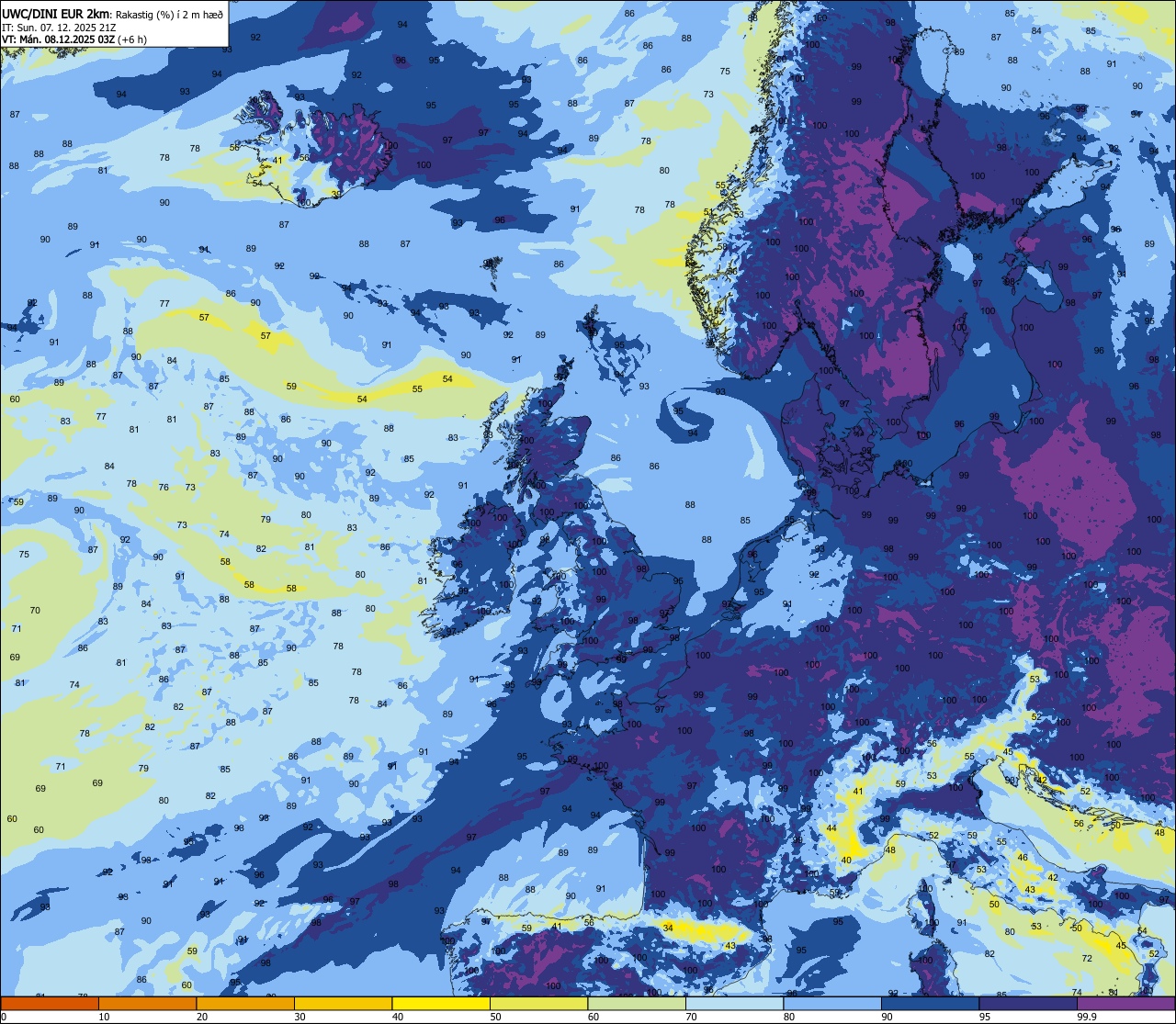The image size is (1176, 1024).
Task: Click the 90–95 dark blue legend swatch
Action: click(930, 1003)
